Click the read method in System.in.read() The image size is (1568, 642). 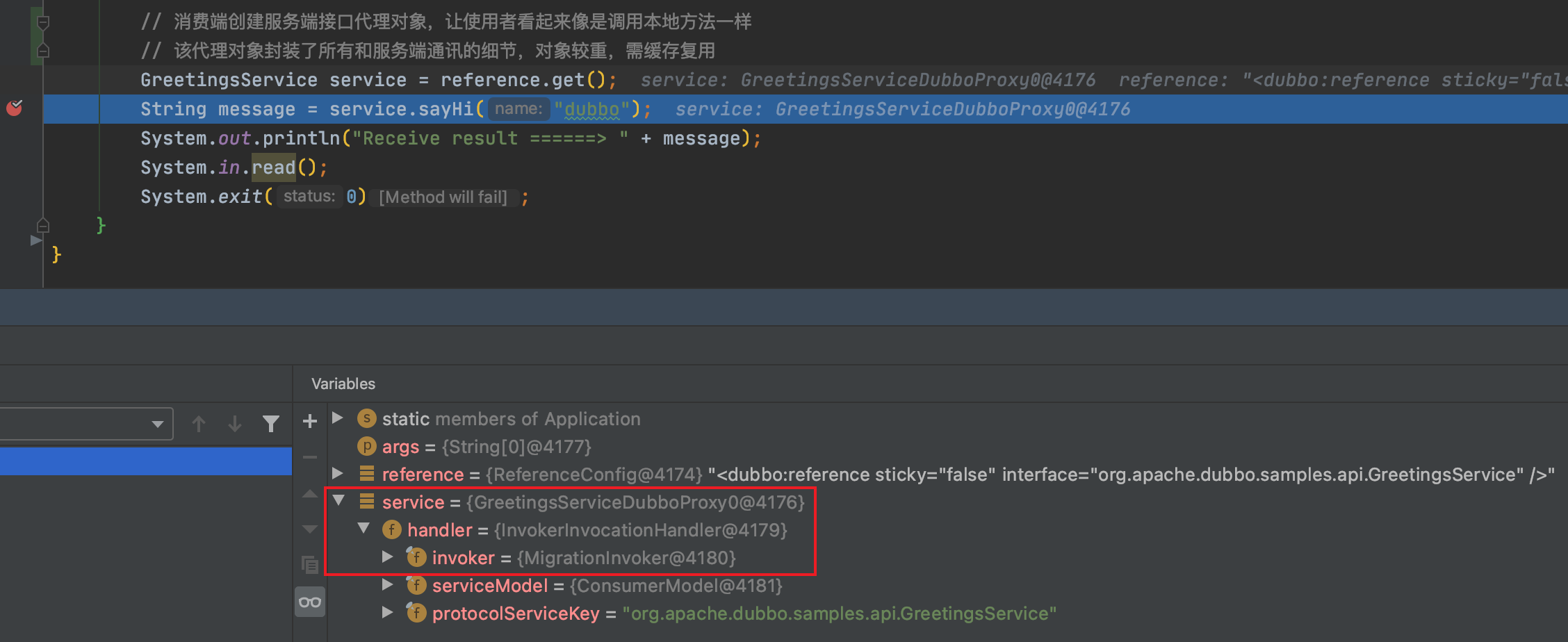click(273, 167)
